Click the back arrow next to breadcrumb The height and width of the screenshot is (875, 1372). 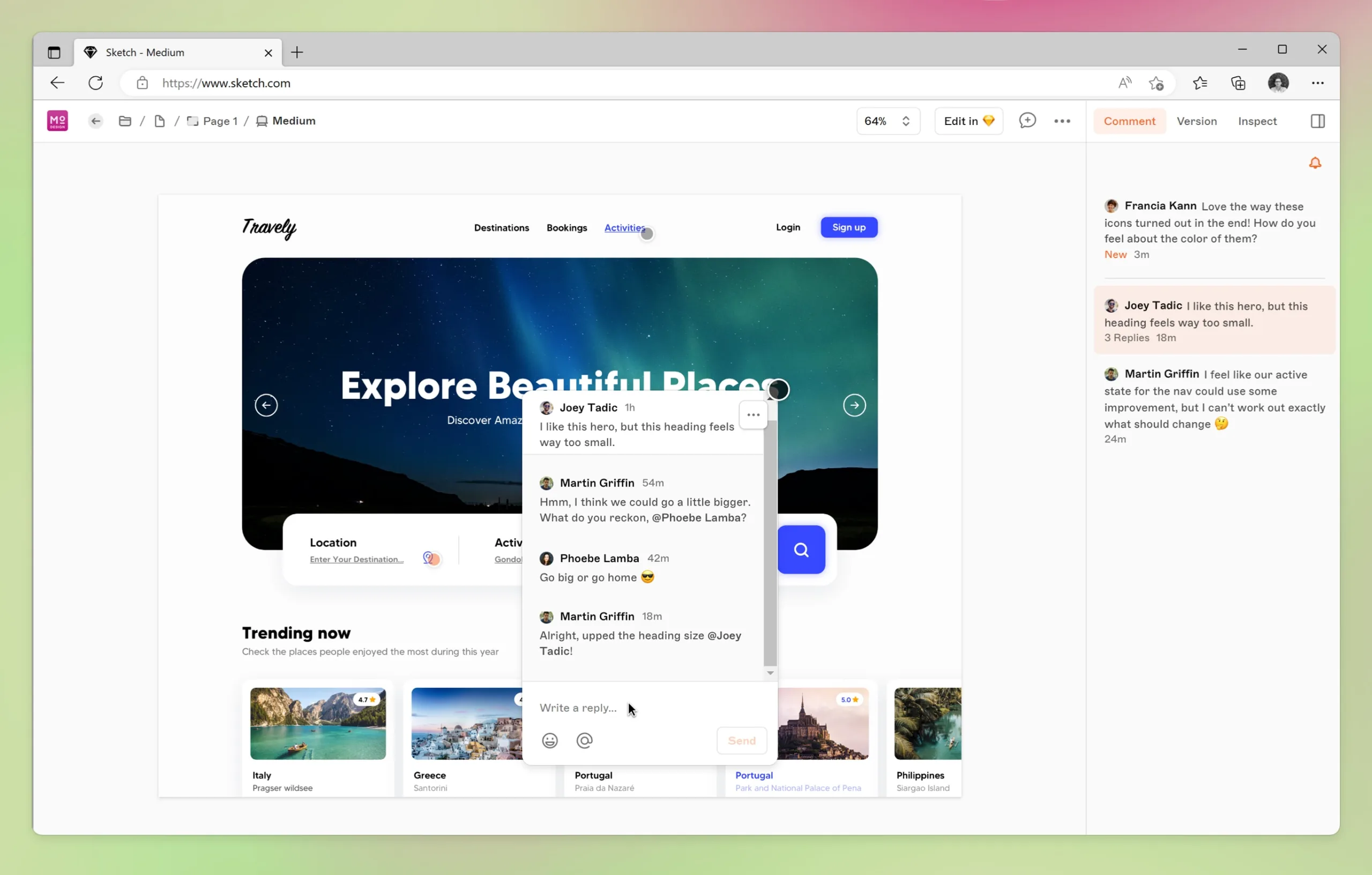coord(96,121)
